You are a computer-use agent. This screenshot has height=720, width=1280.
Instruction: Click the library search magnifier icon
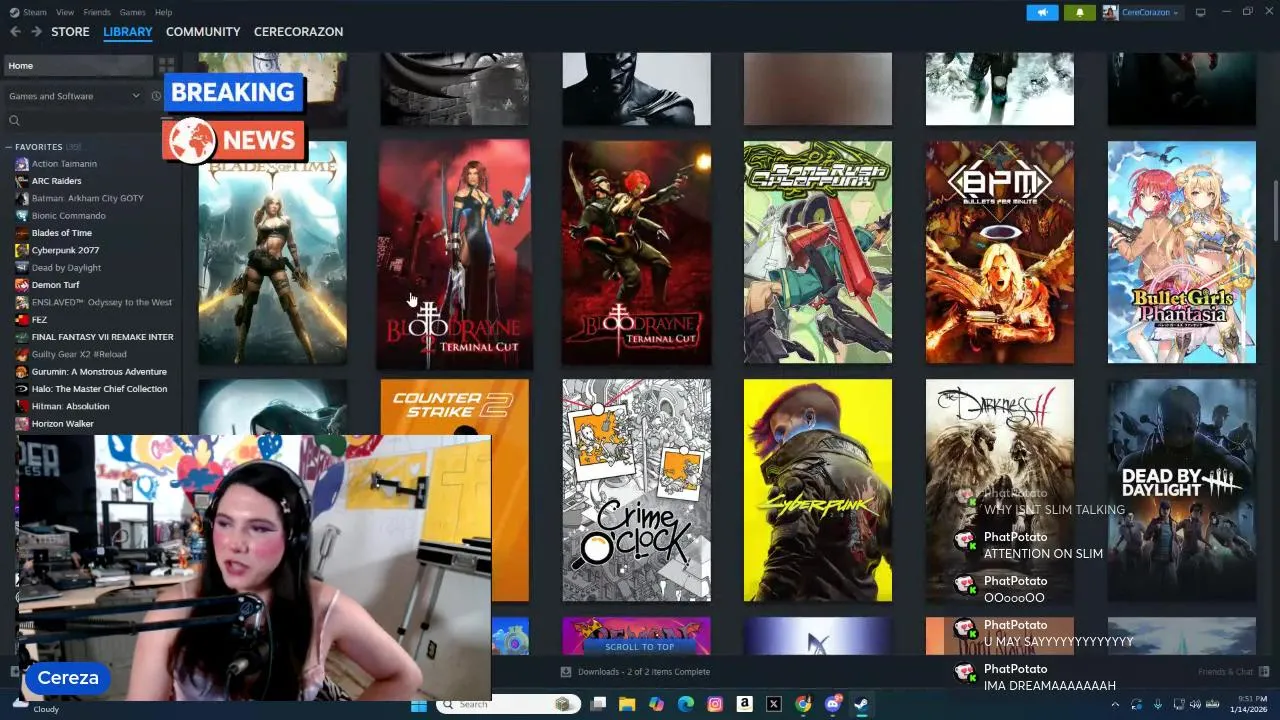14,121
